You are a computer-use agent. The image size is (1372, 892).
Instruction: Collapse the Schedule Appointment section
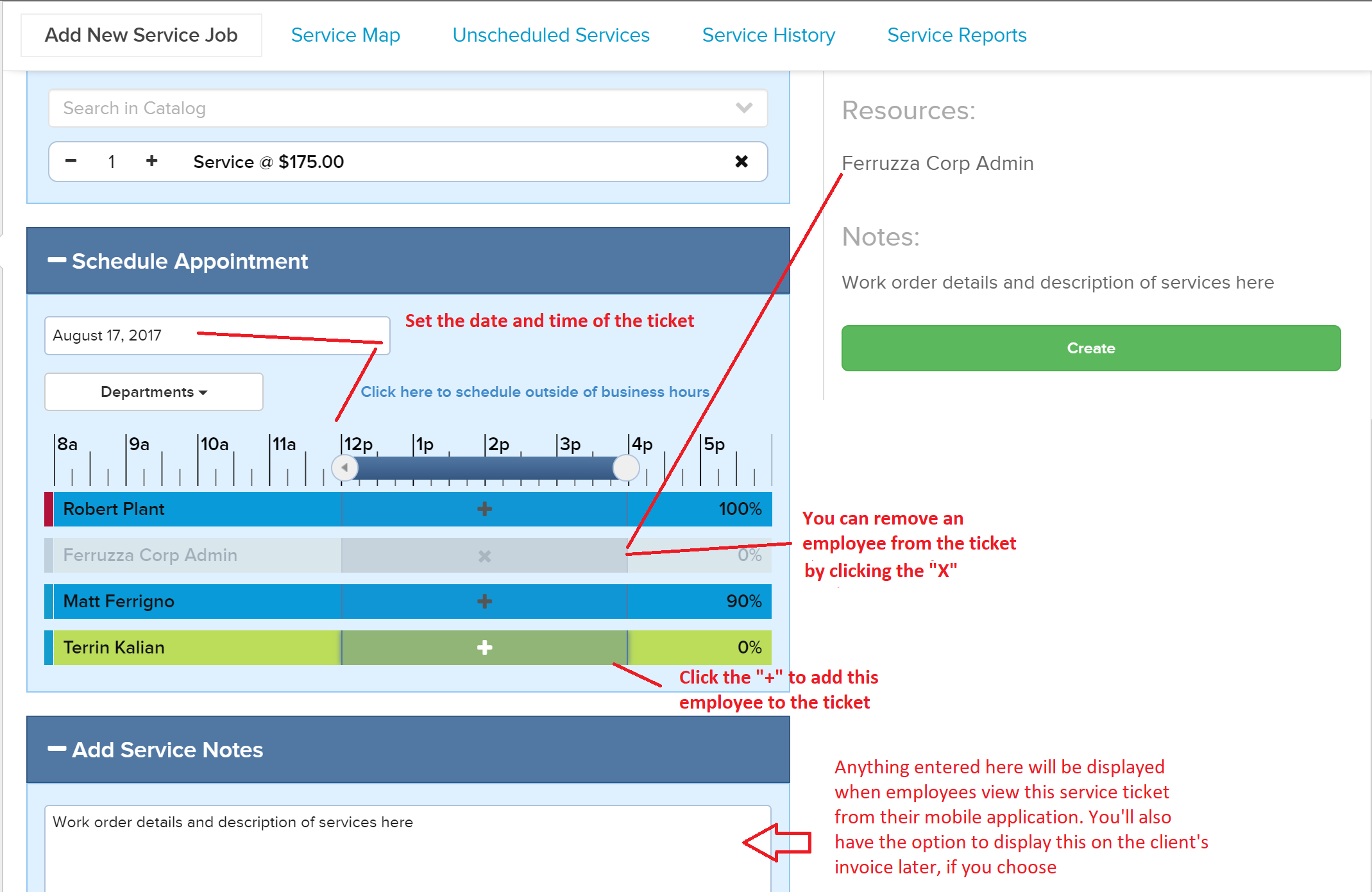click(x=57, y=260)
